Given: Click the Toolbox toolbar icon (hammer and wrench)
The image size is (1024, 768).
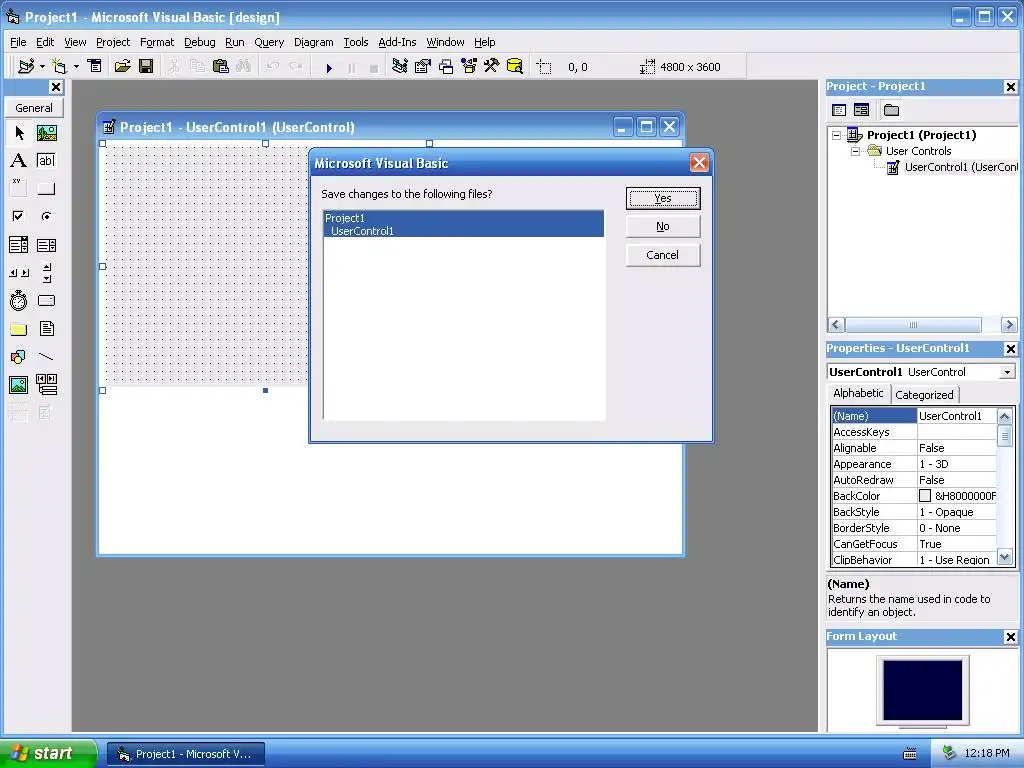Looking at the screenshot, I should 492,67.
